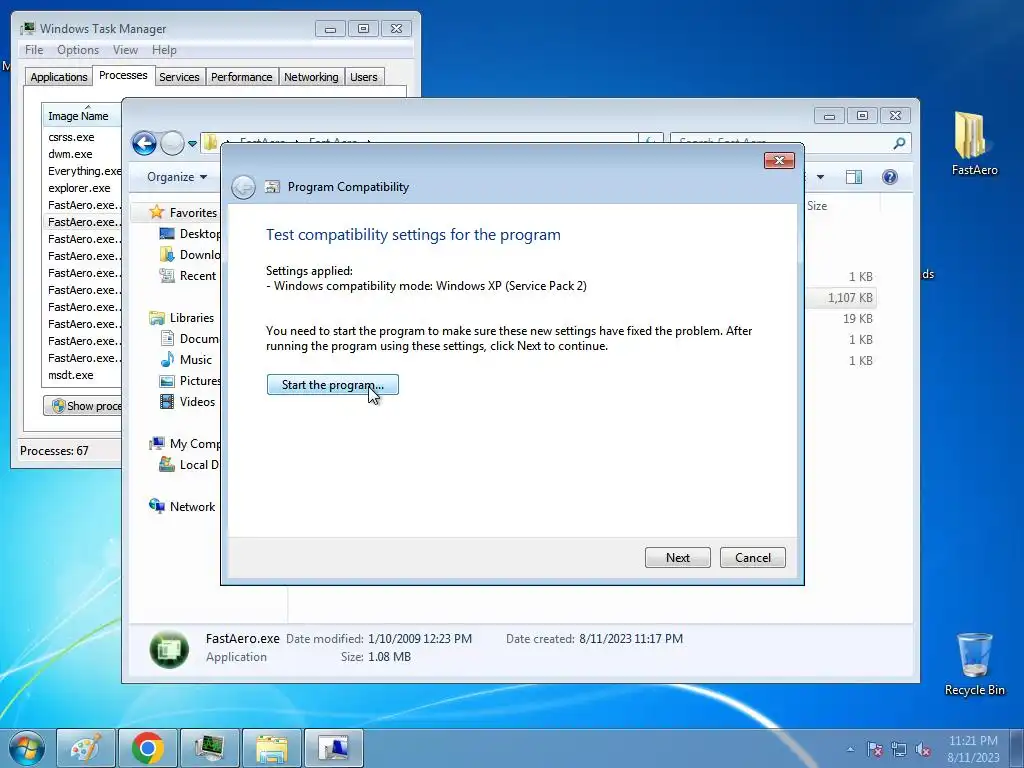Open Task Manager Options menu
The width and height of the screenshot is (1024, 768).
[78, 50]
